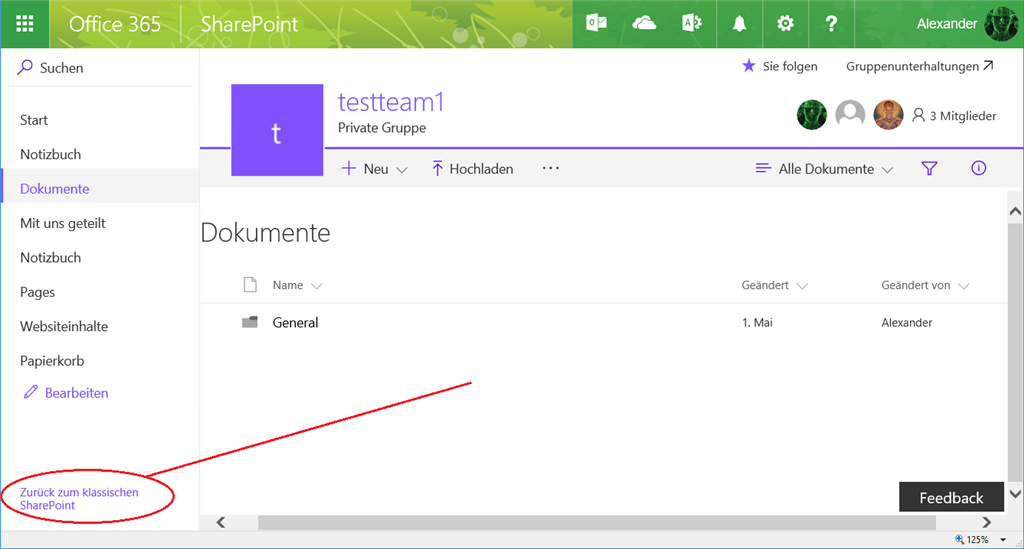Click the grey placeholder member avatar

click(850, 115)
